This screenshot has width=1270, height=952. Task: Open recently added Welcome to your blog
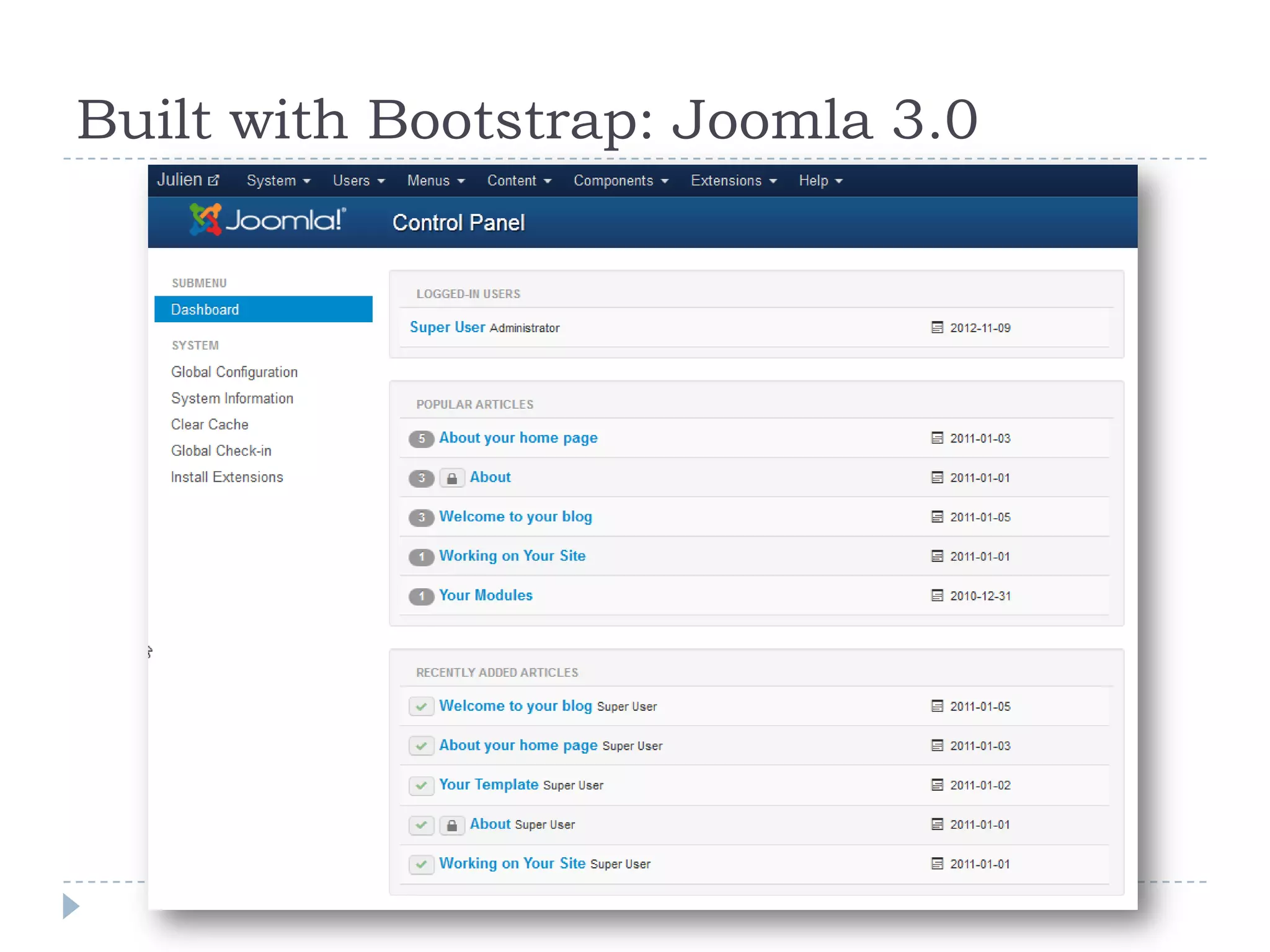pyautogui.click(x=515, y=706)
